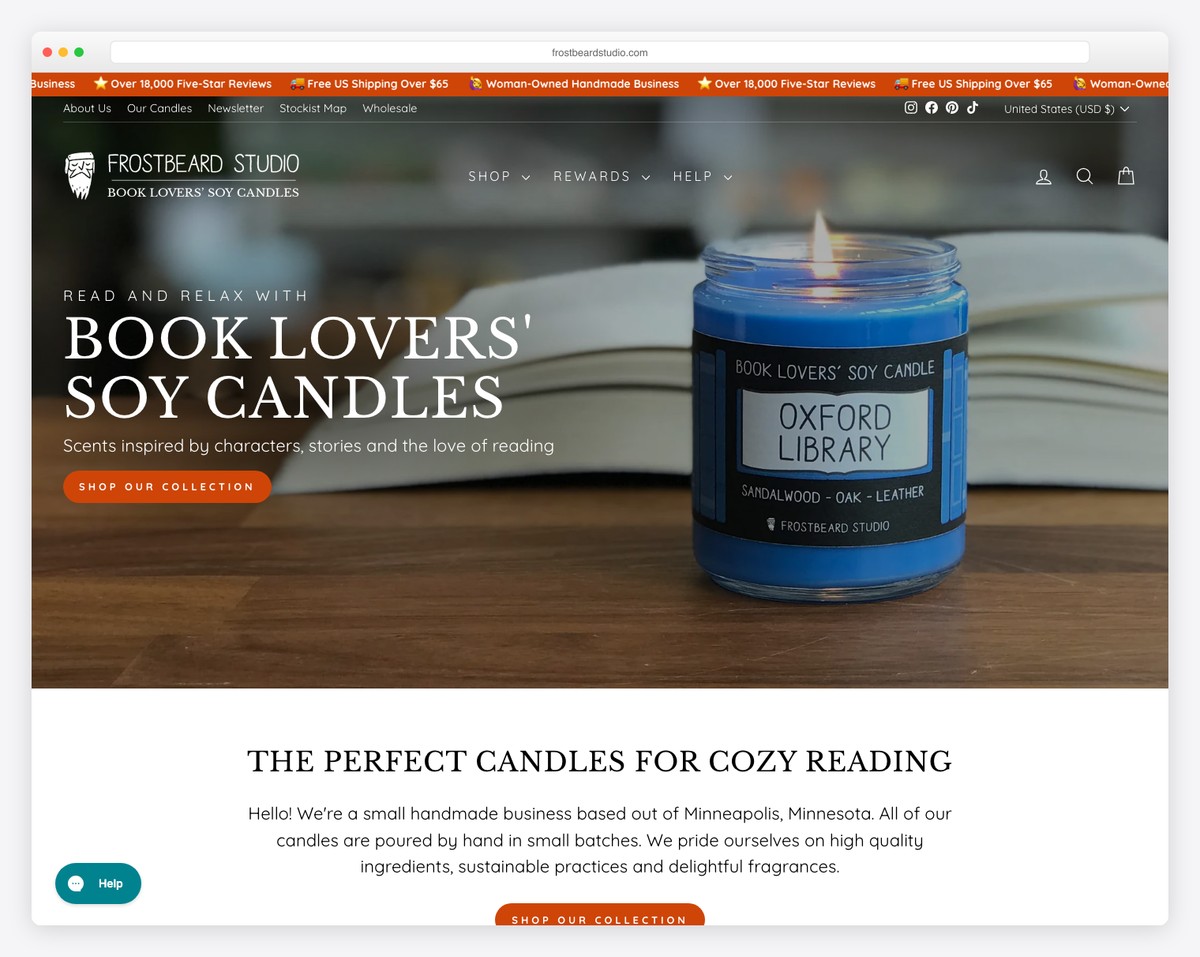Click the browser address bar
The width and height of the screenshot is (1200, 957).
coord(600,52)
